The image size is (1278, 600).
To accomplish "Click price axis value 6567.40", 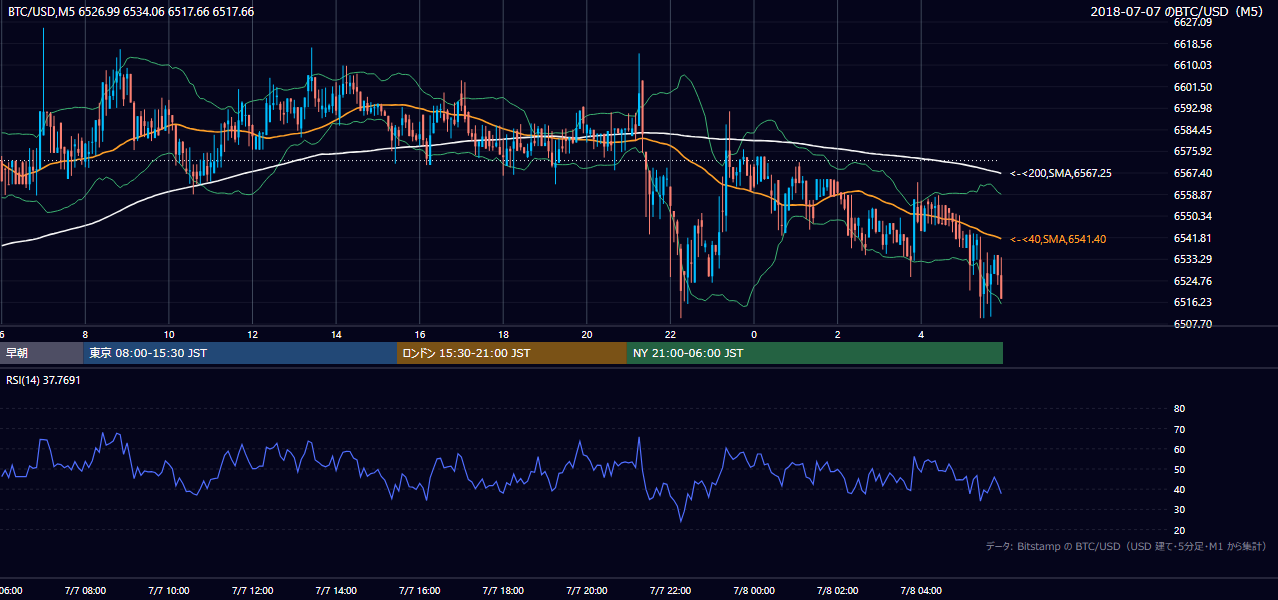I will coord(1193,173).
